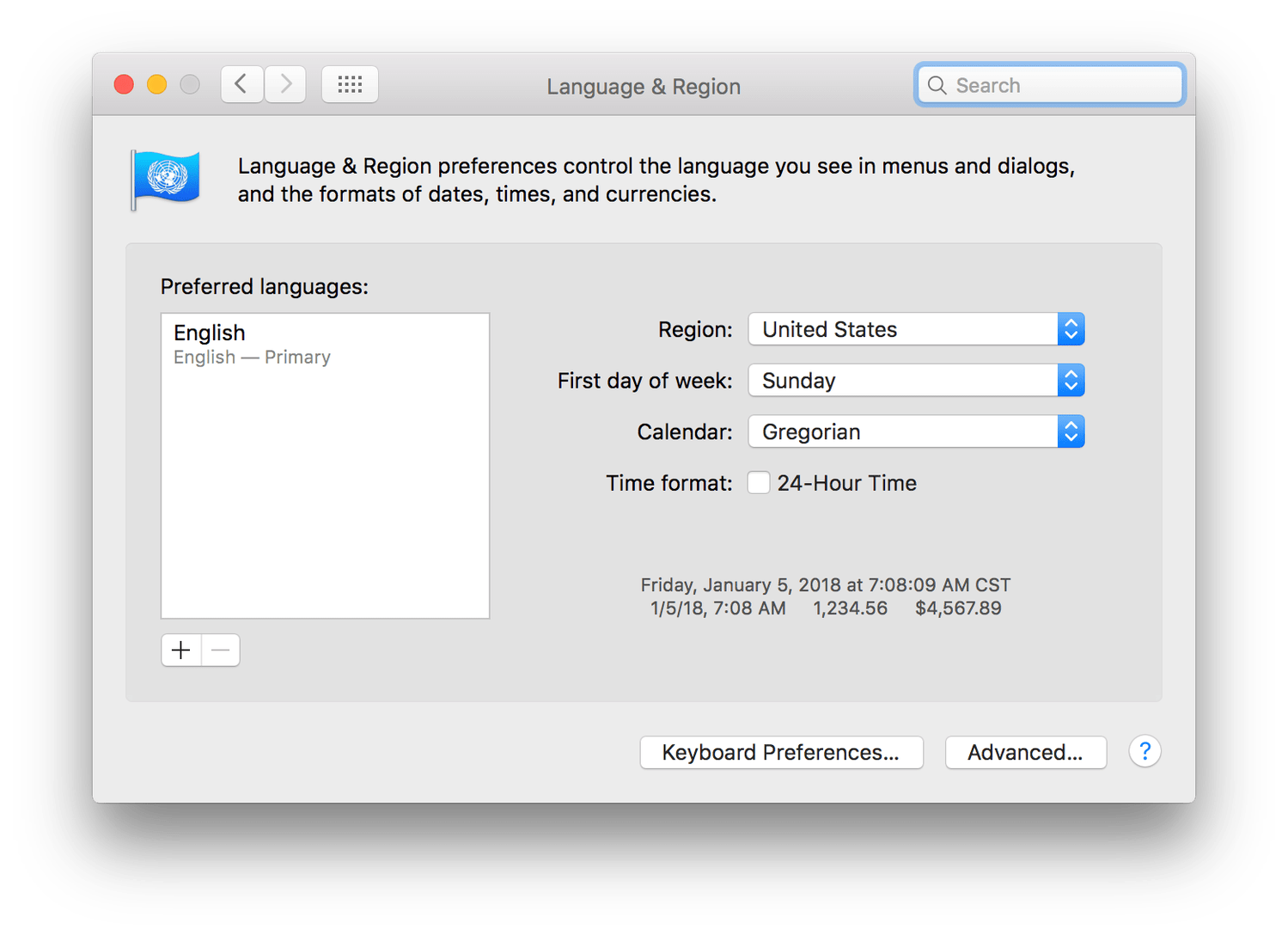This screenshot has width=1288, height=935.
Task: Click the forward navigation arrow
Action: [285, 84]
